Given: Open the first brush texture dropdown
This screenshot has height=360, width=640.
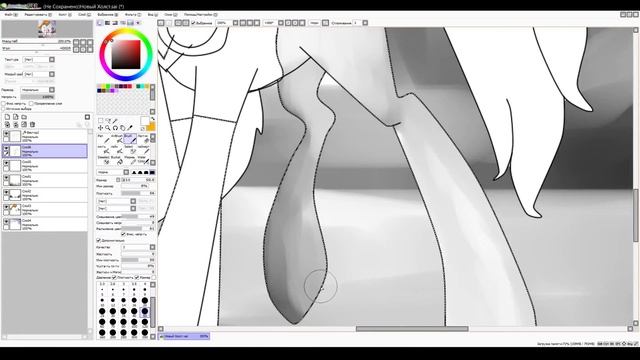Looking at the screenshot, I should (116, 201).
